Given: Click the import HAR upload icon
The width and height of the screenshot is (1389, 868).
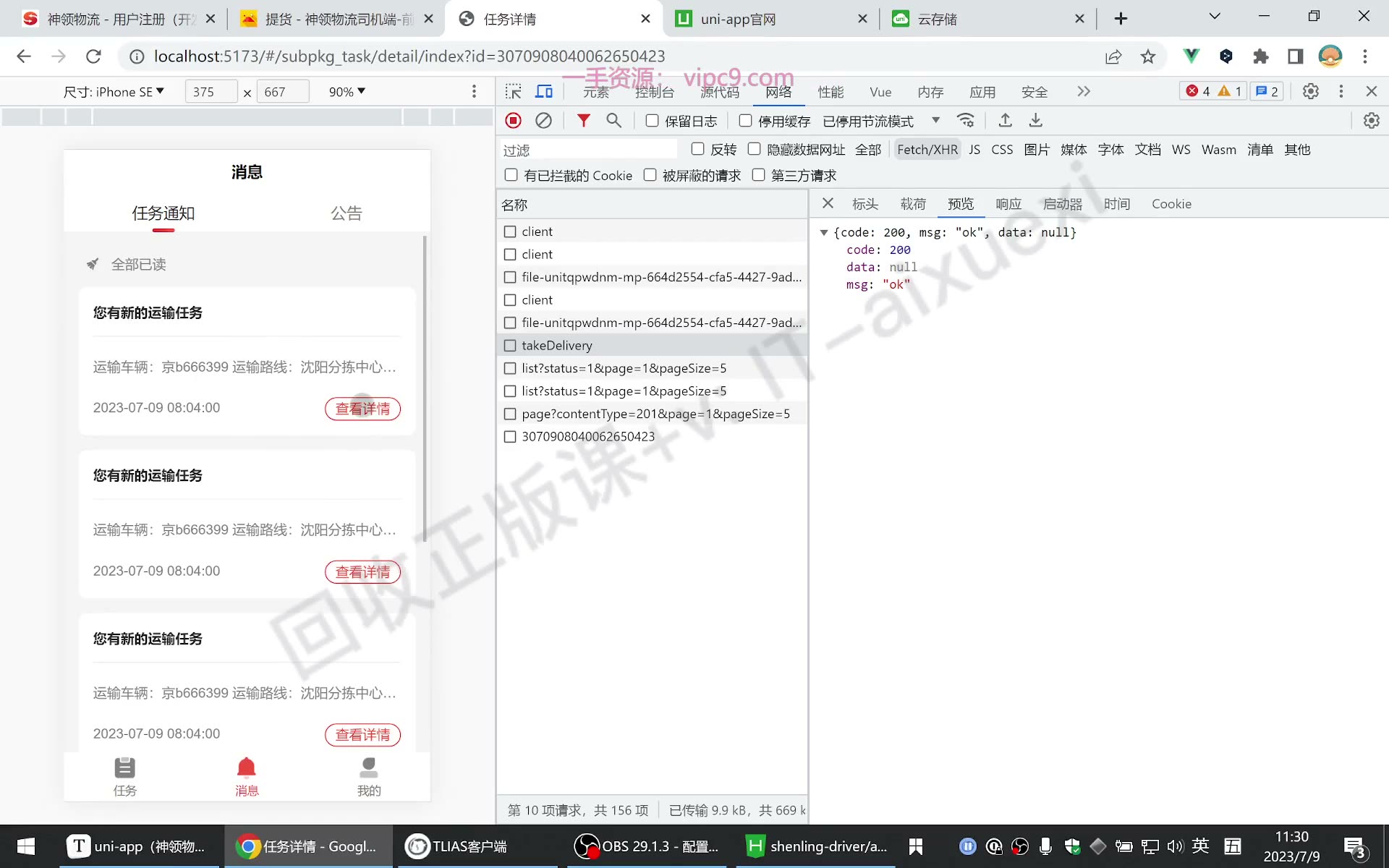Looking at the screenshot, I should [x=1005, y=121].
